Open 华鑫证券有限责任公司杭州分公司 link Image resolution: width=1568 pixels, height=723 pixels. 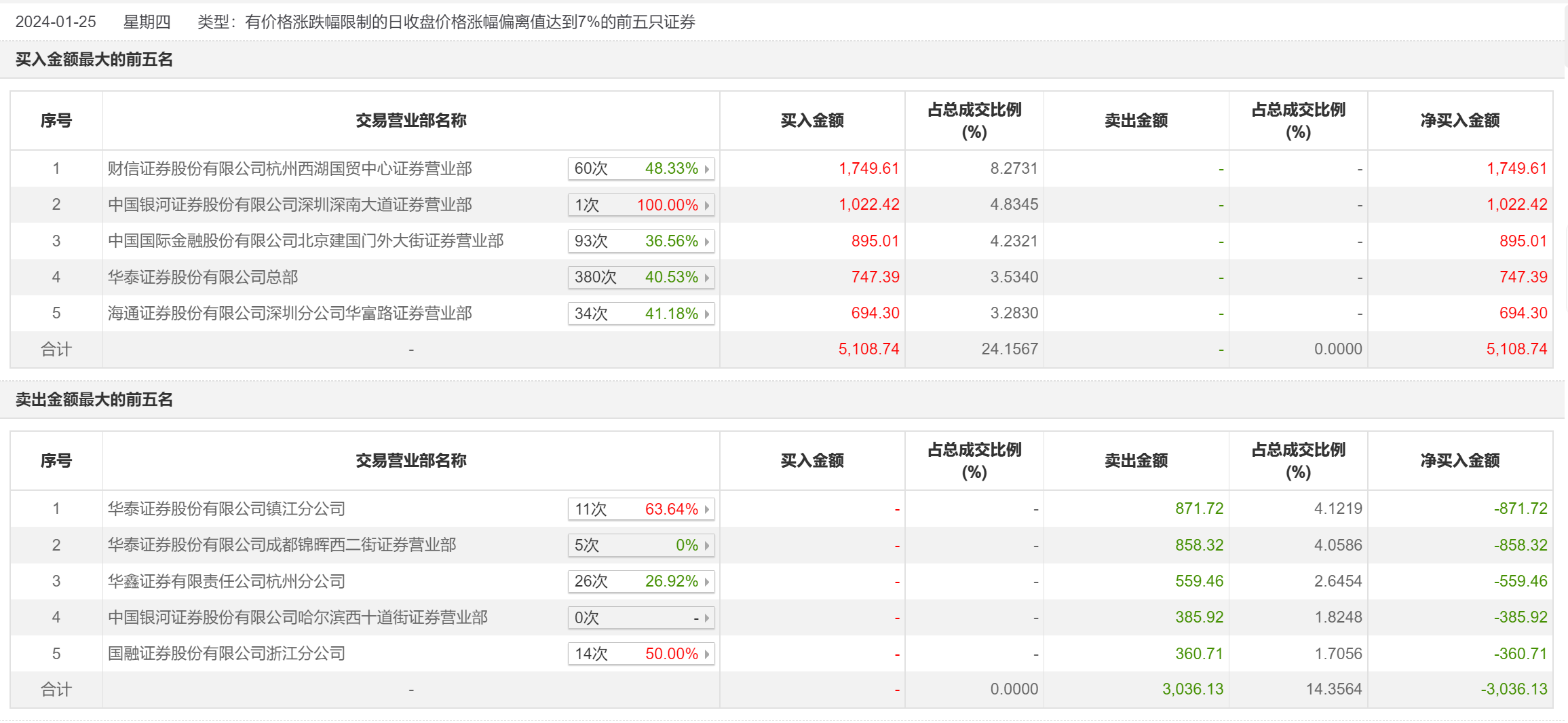227,581
